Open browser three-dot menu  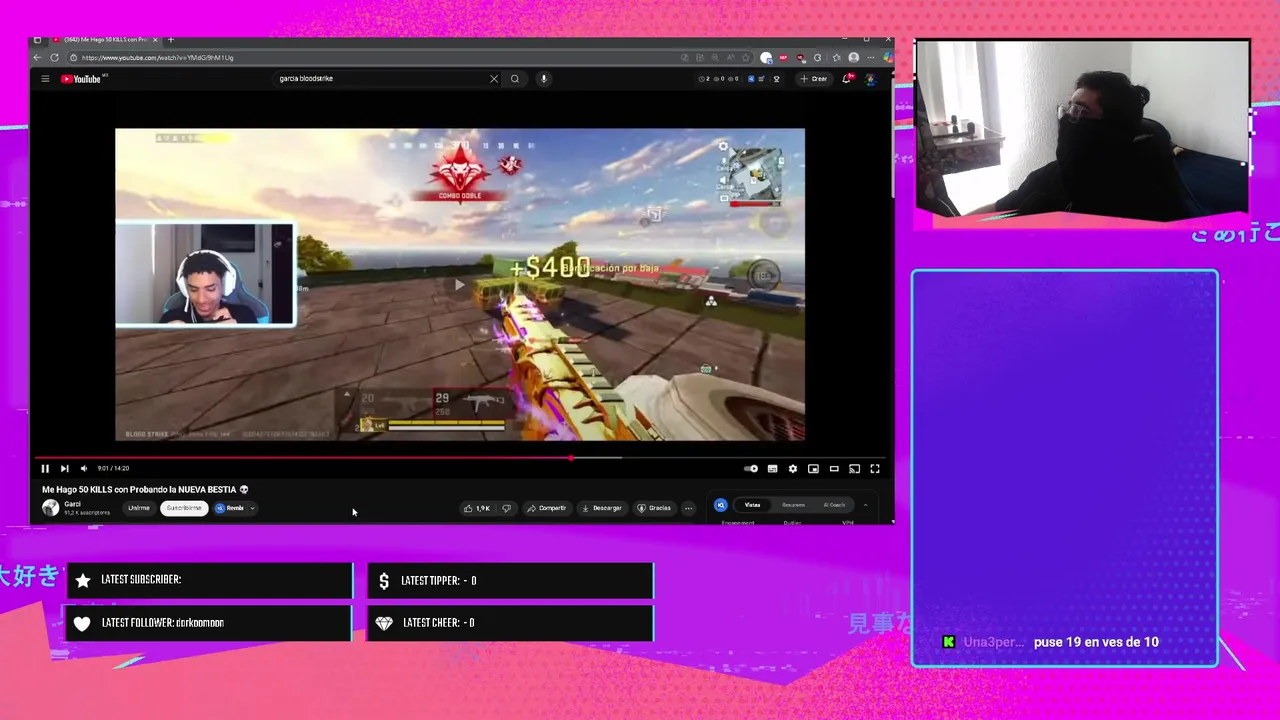(x=870, y=58)
